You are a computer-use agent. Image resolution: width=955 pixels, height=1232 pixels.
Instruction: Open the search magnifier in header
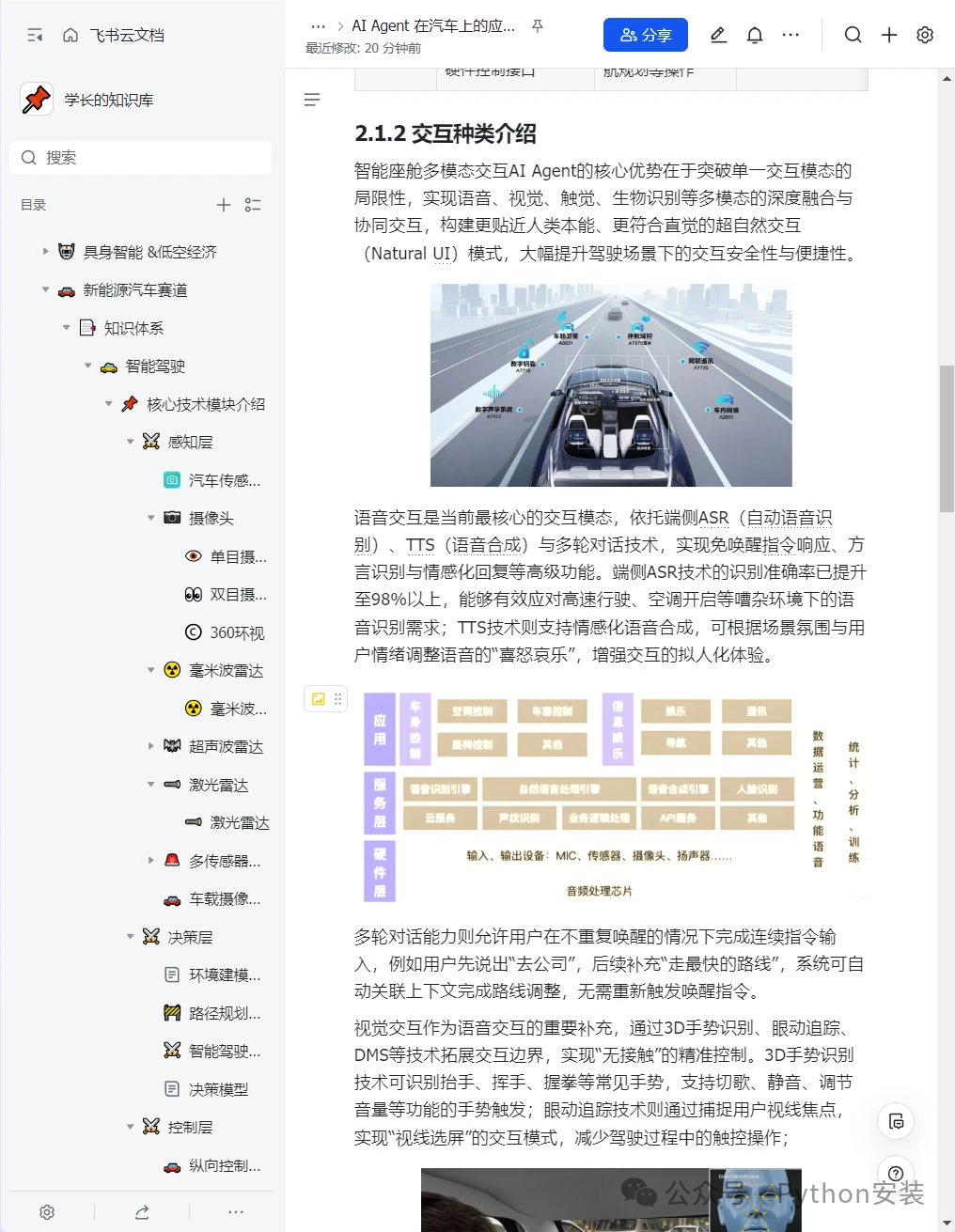pos(853,35)
